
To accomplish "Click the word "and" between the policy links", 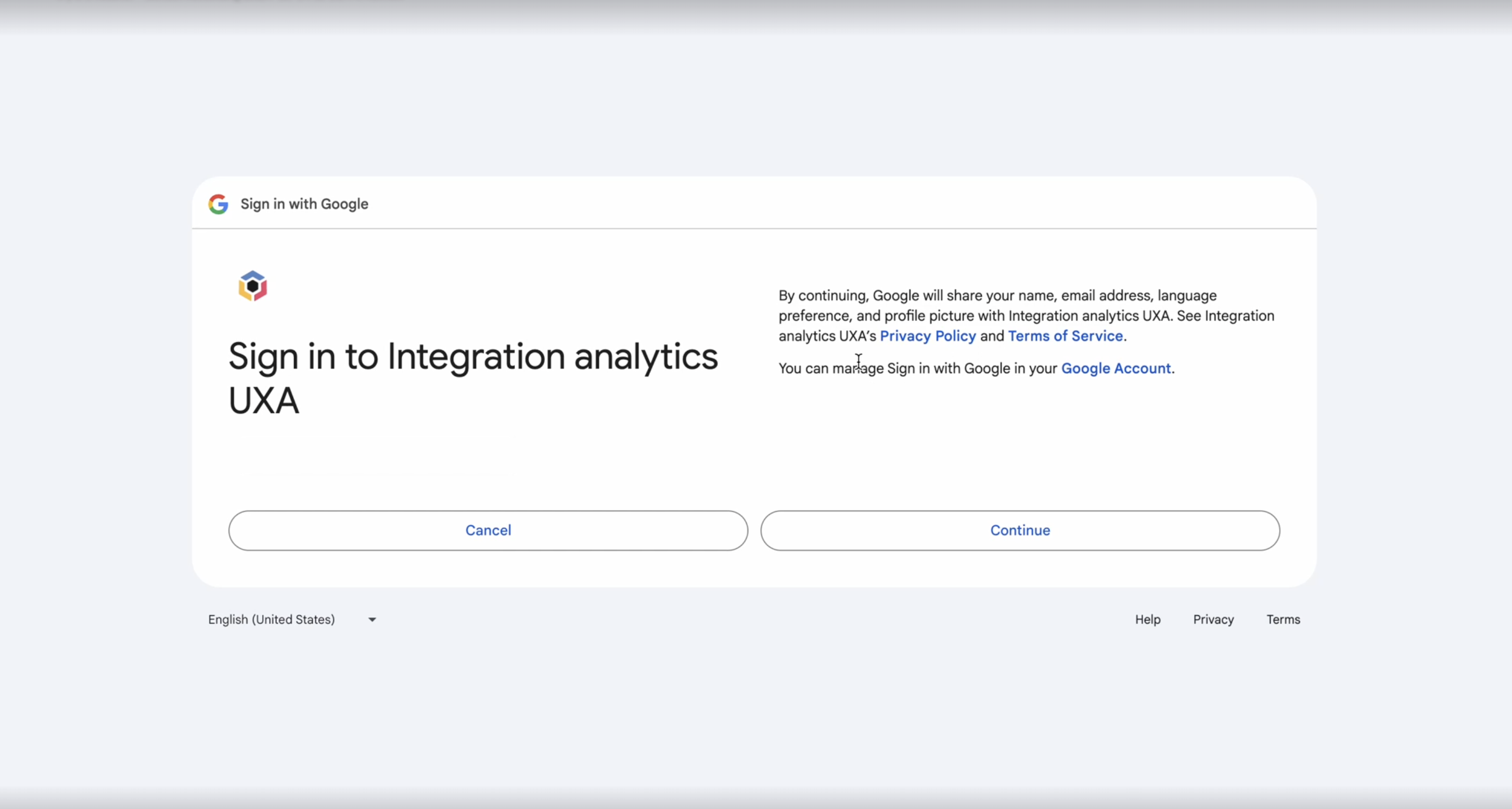I will click(992, 336).
